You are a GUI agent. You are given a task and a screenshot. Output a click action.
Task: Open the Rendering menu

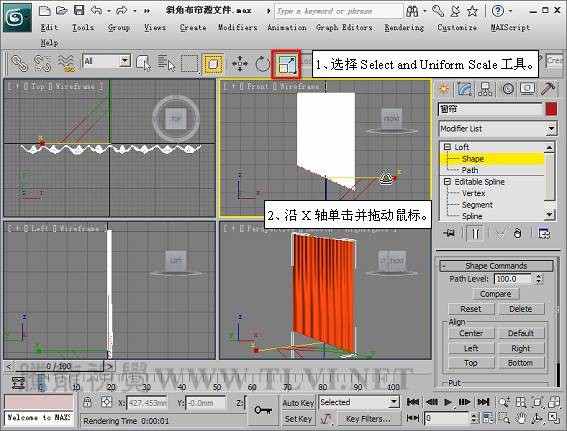(404, 27)
